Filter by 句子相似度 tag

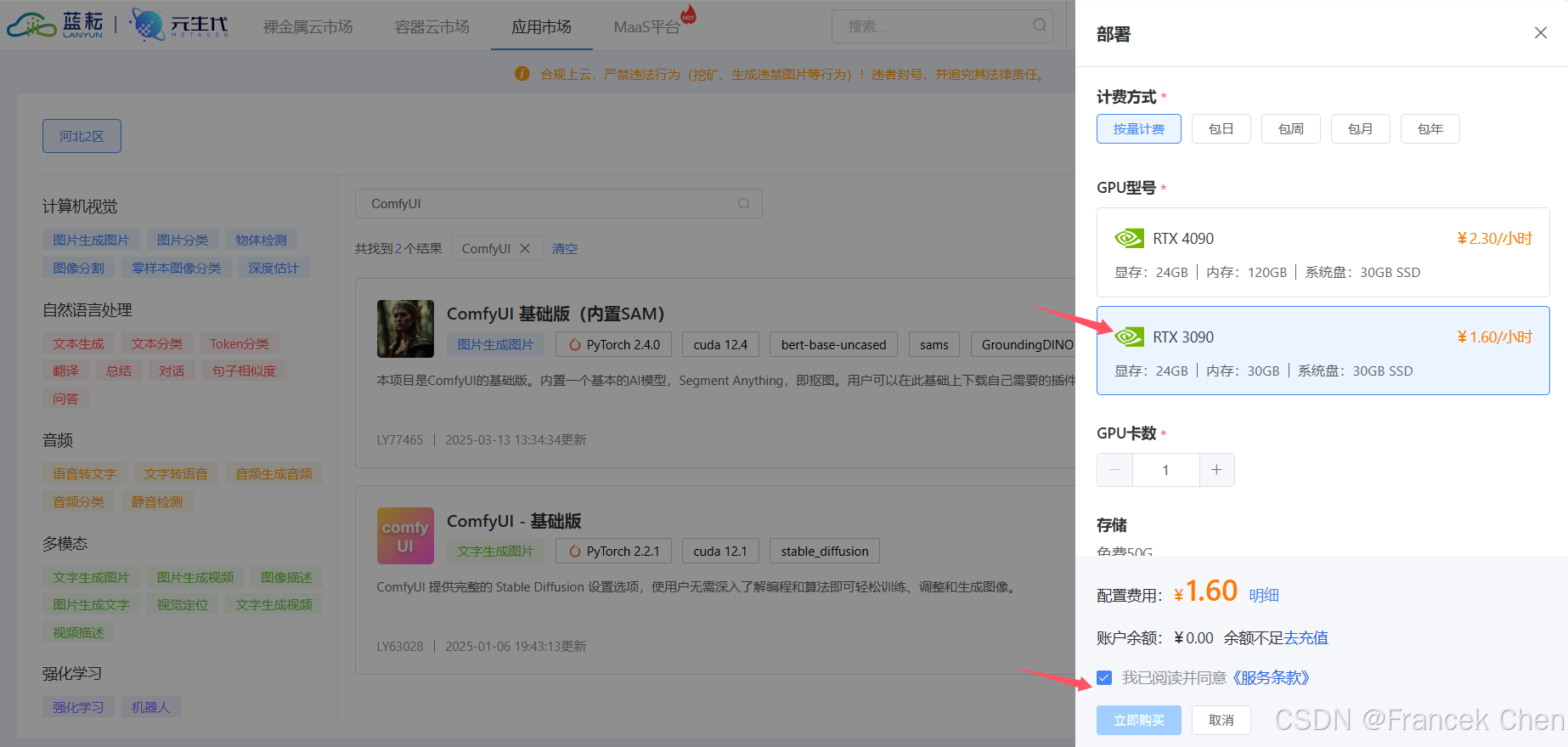[244, 371]
